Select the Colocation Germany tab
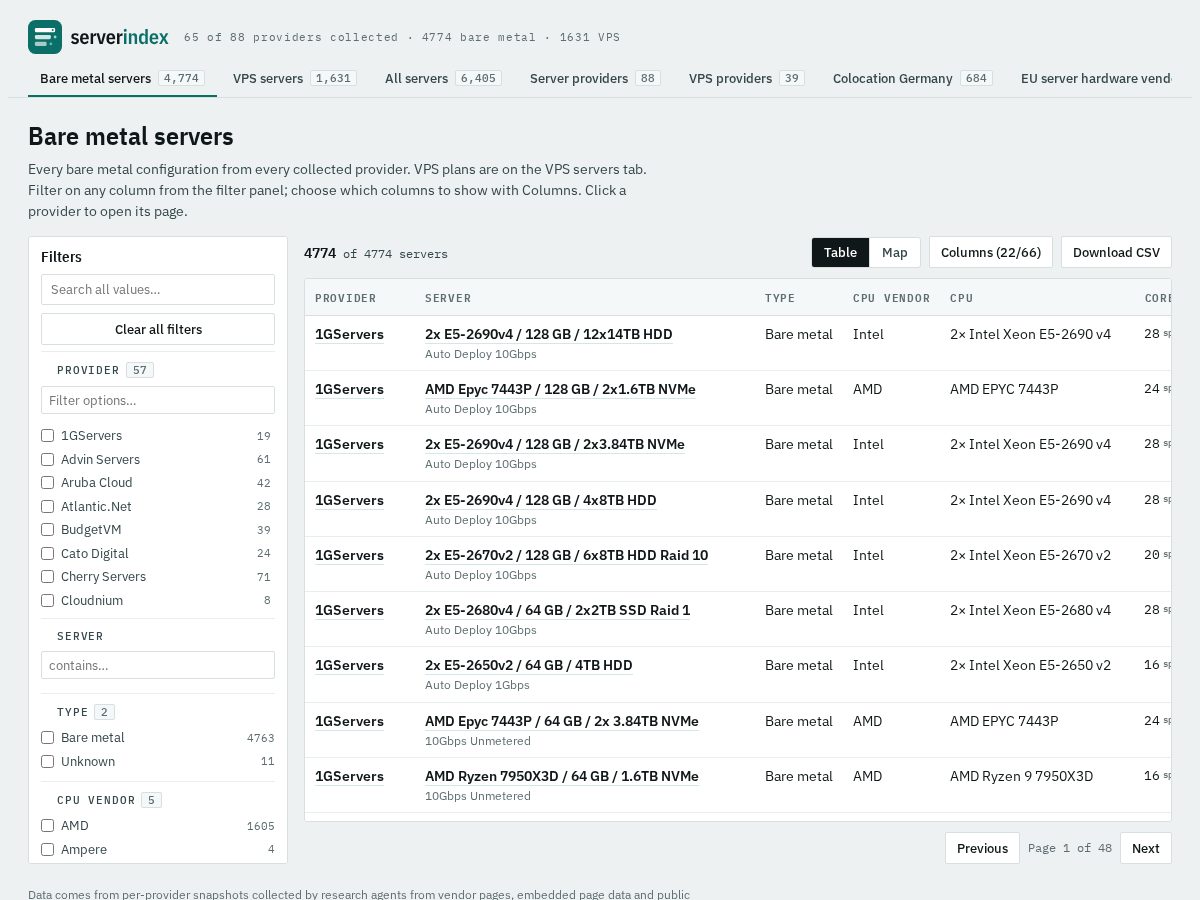The width and height of the screenshot is (1200, 900). (x=912, y=78)
